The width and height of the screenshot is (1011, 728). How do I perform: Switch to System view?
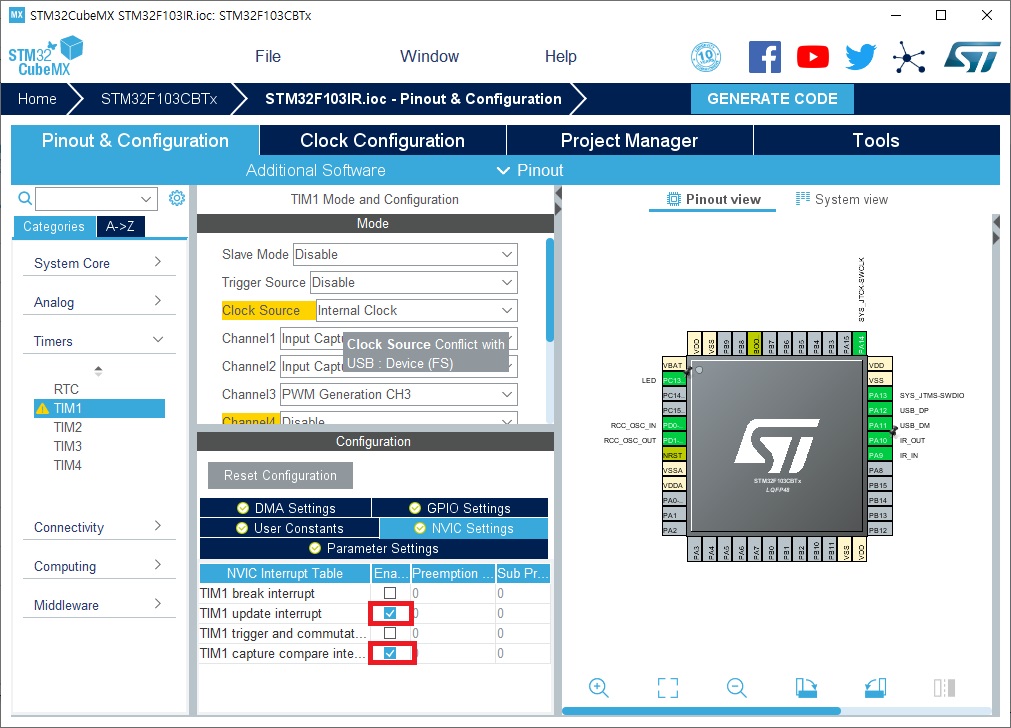(842, 199)
